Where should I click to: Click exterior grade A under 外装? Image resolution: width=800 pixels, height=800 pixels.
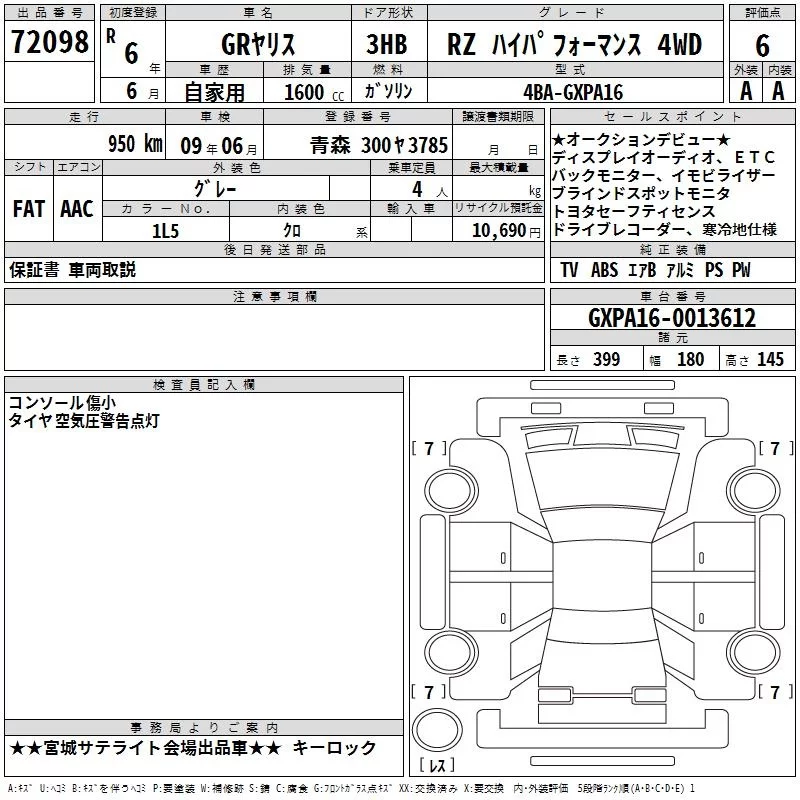tap(746, 91)
